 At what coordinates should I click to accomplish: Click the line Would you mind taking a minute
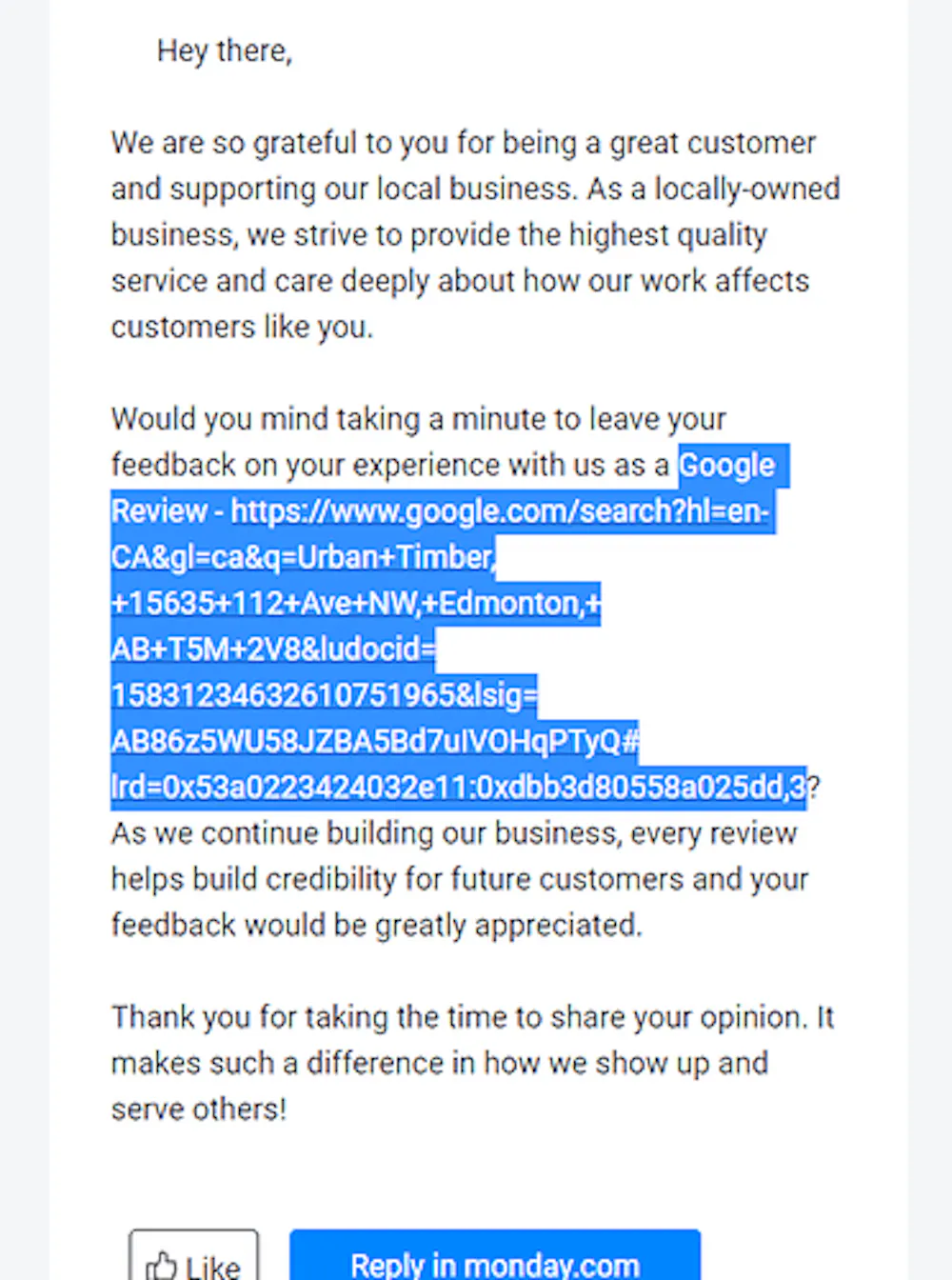[x=418, y=419]
